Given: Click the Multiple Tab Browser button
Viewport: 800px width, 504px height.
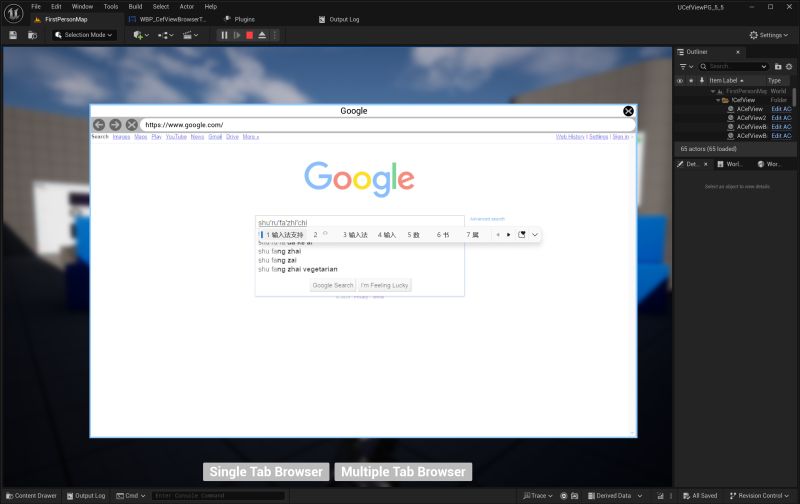Looking at the screenshot, I should [403, 472].
